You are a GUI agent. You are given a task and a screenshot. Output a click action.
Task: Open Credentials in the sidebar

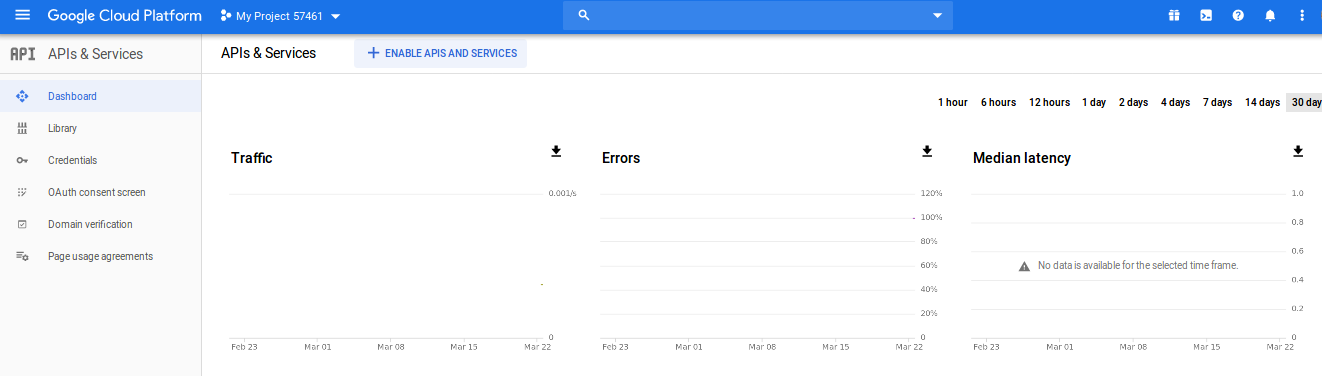pyautogui.click(x=100, y=160)
